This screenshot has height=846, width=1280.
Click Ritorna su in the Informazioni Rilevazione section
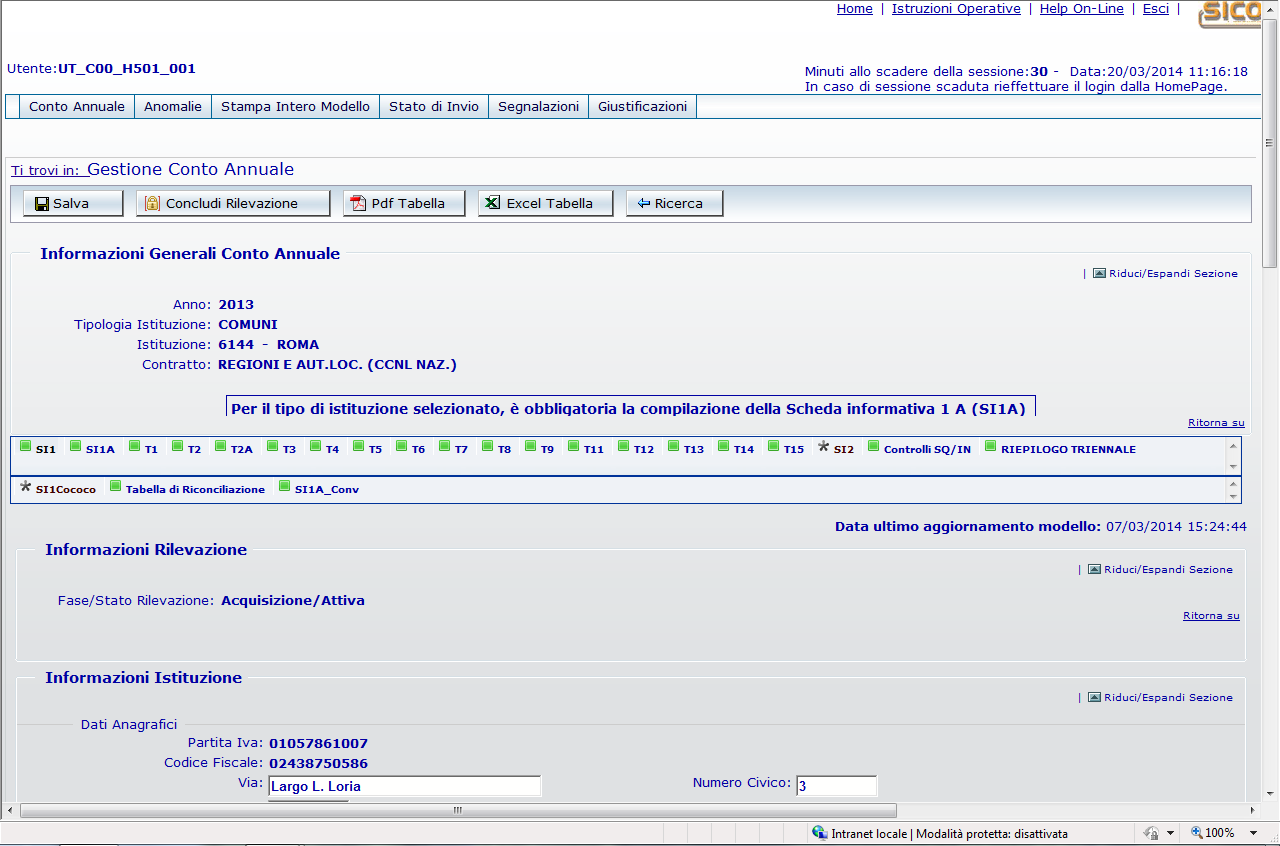[x=1211, y=616]
